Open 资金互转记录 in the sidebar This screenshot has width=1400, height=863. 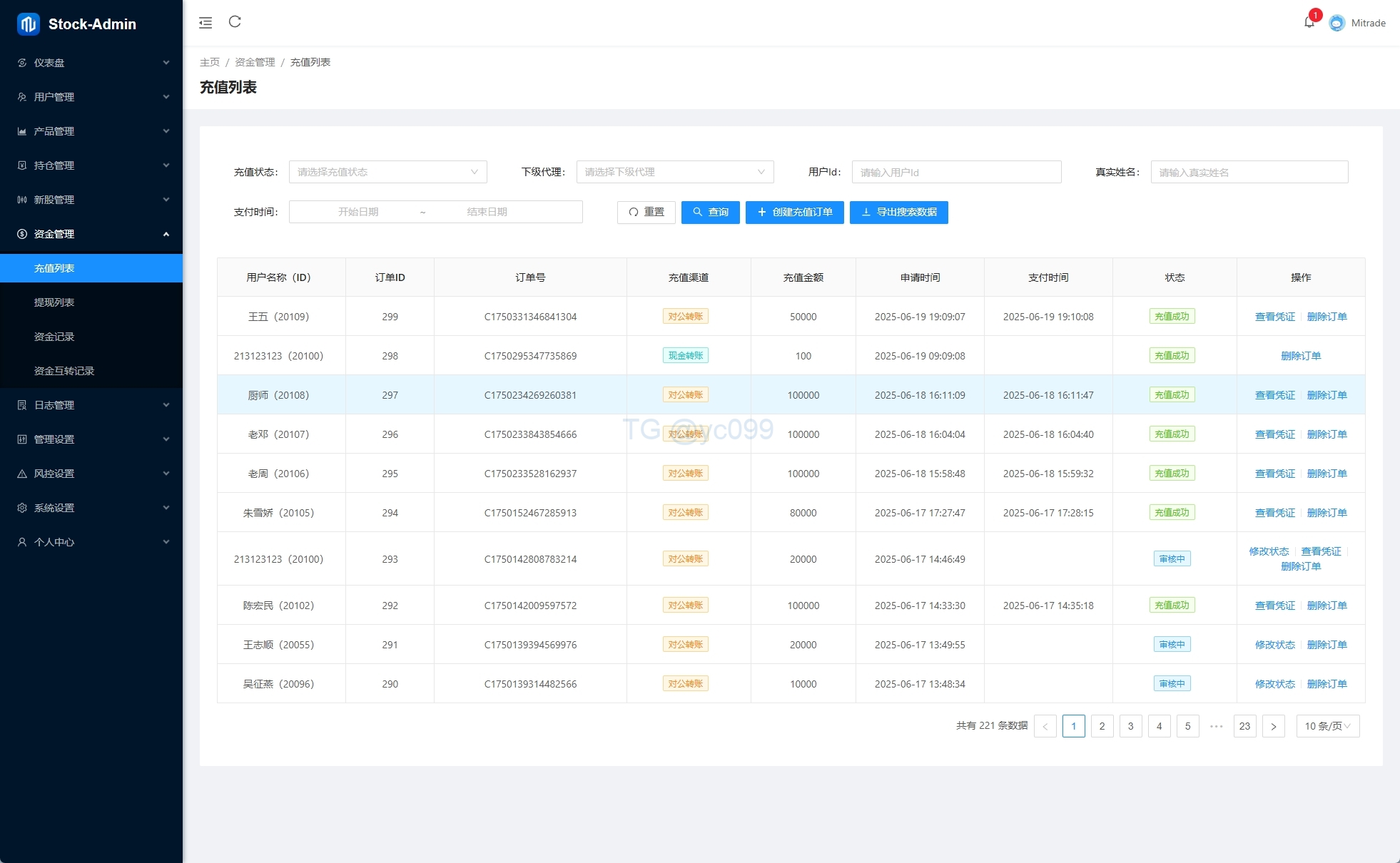[64, 371]
